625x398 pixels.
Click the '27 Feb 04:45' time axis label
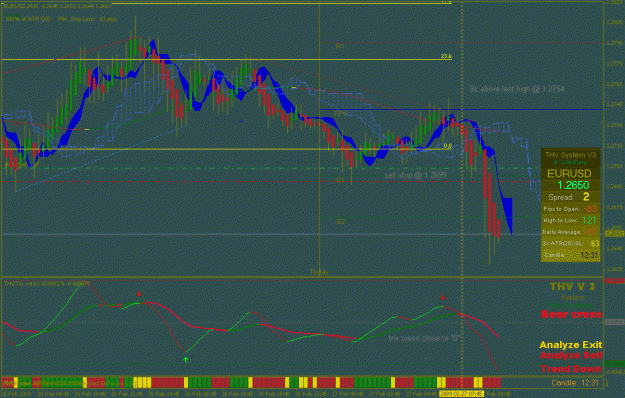(422, 394)
